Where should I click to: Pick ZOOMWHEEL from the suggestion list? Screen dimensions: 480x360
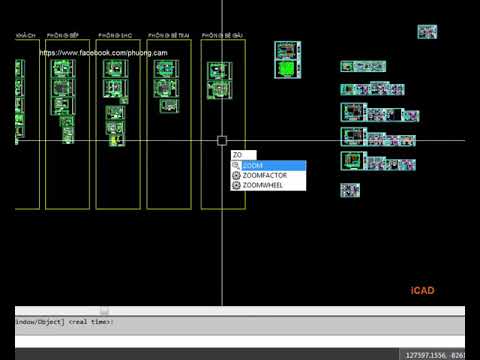coord(268,185)
